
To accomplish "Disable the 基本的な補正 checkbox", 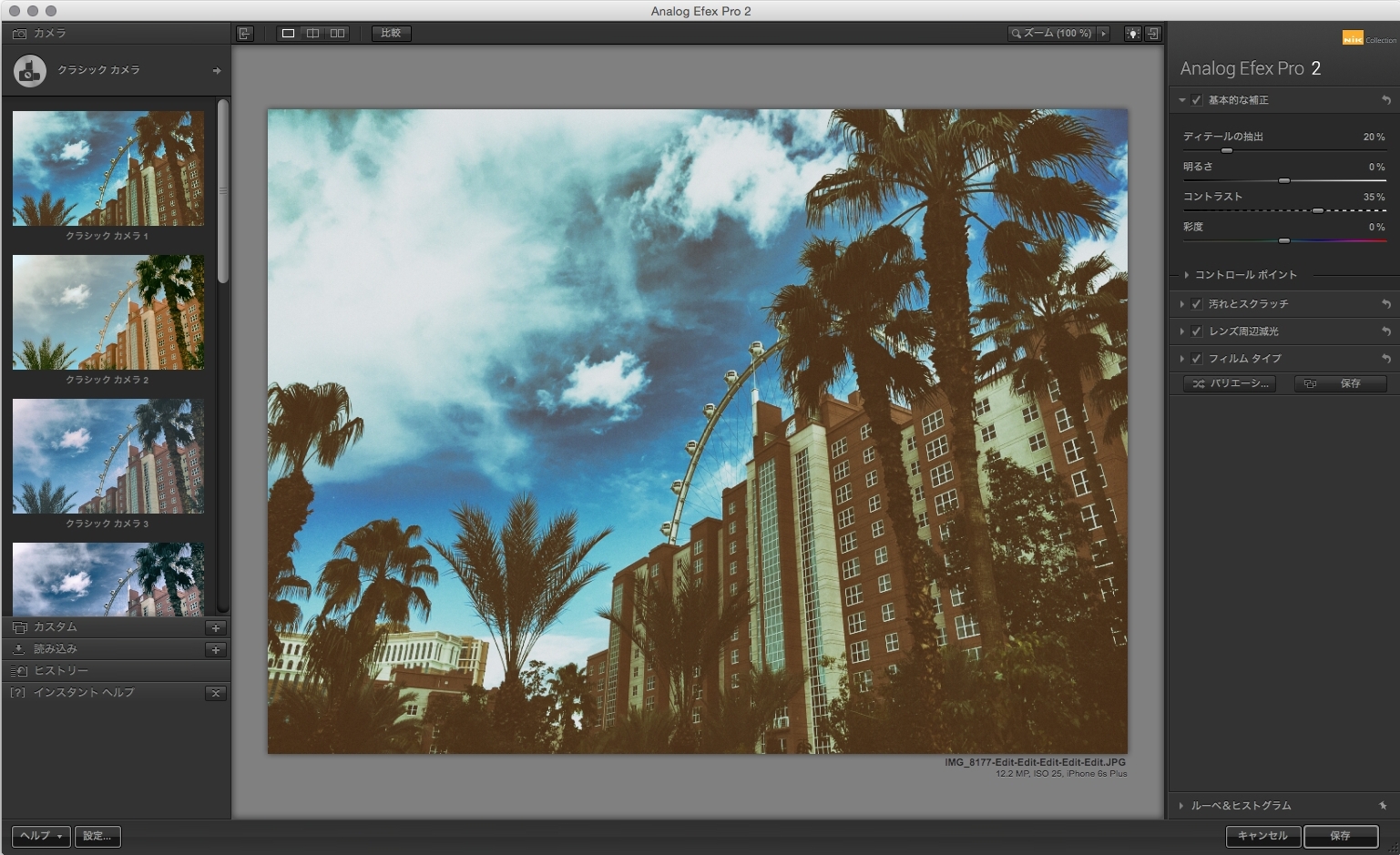I will [1197, 100].
